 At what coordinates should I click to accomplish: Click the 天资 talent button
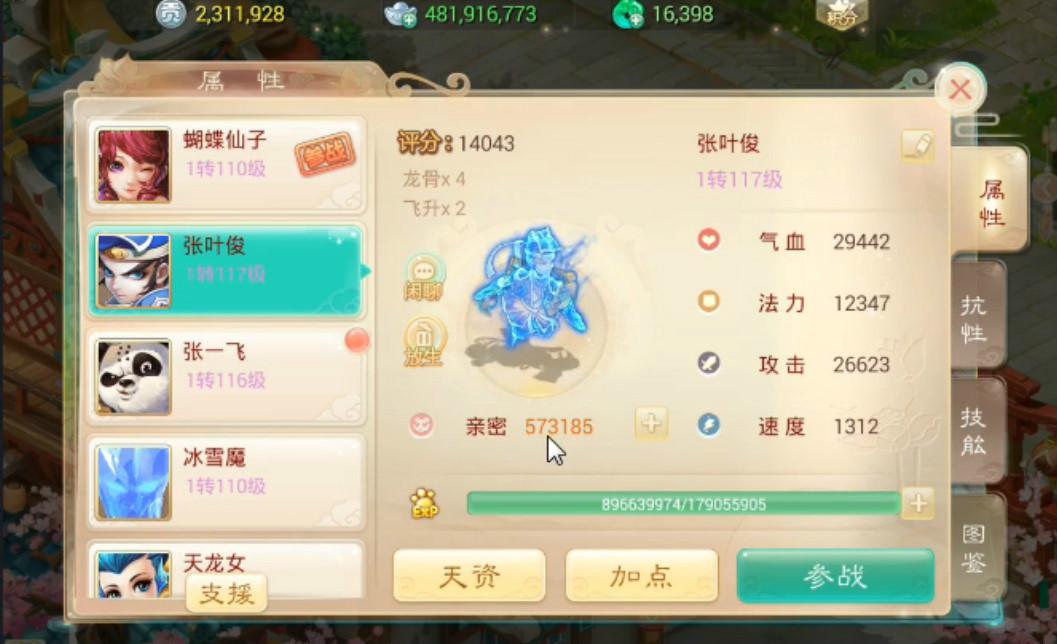pos(469,575)
